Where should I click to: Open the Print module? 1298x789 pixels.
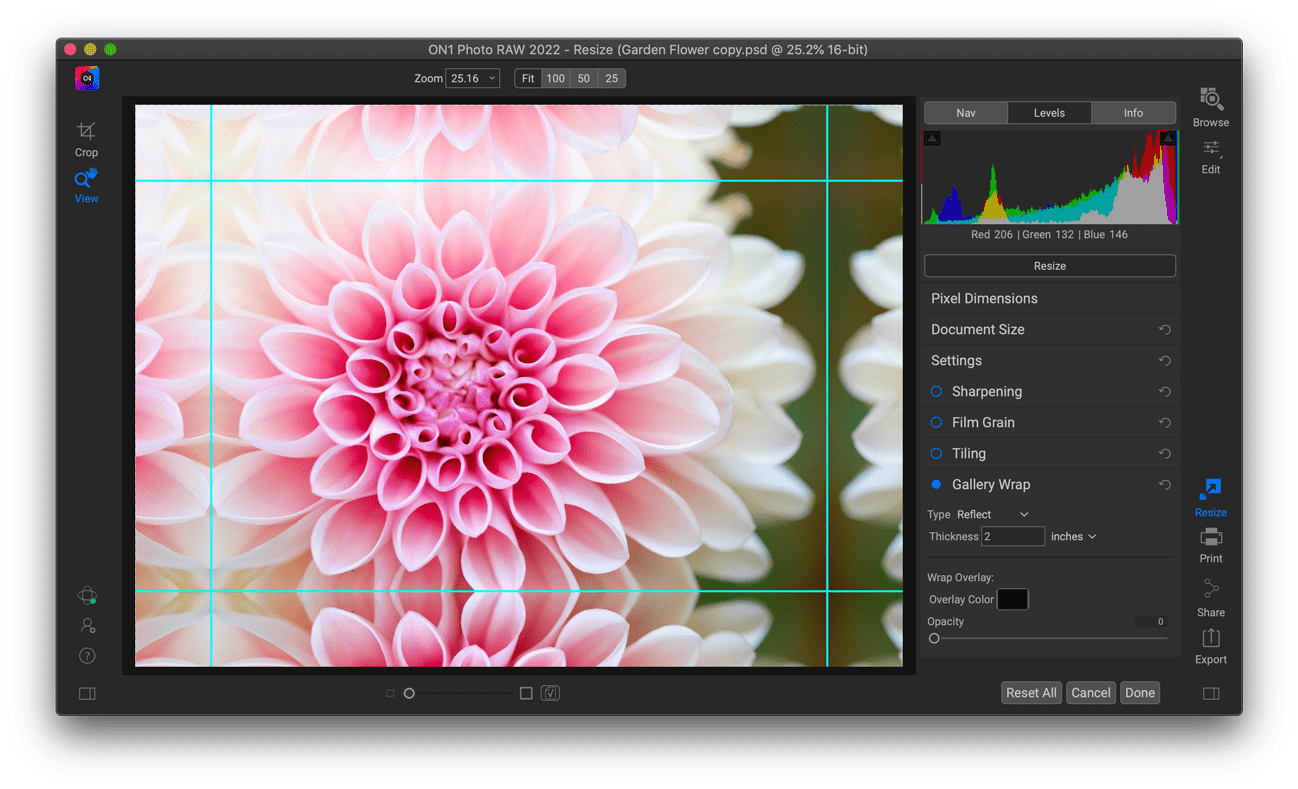1210,545
